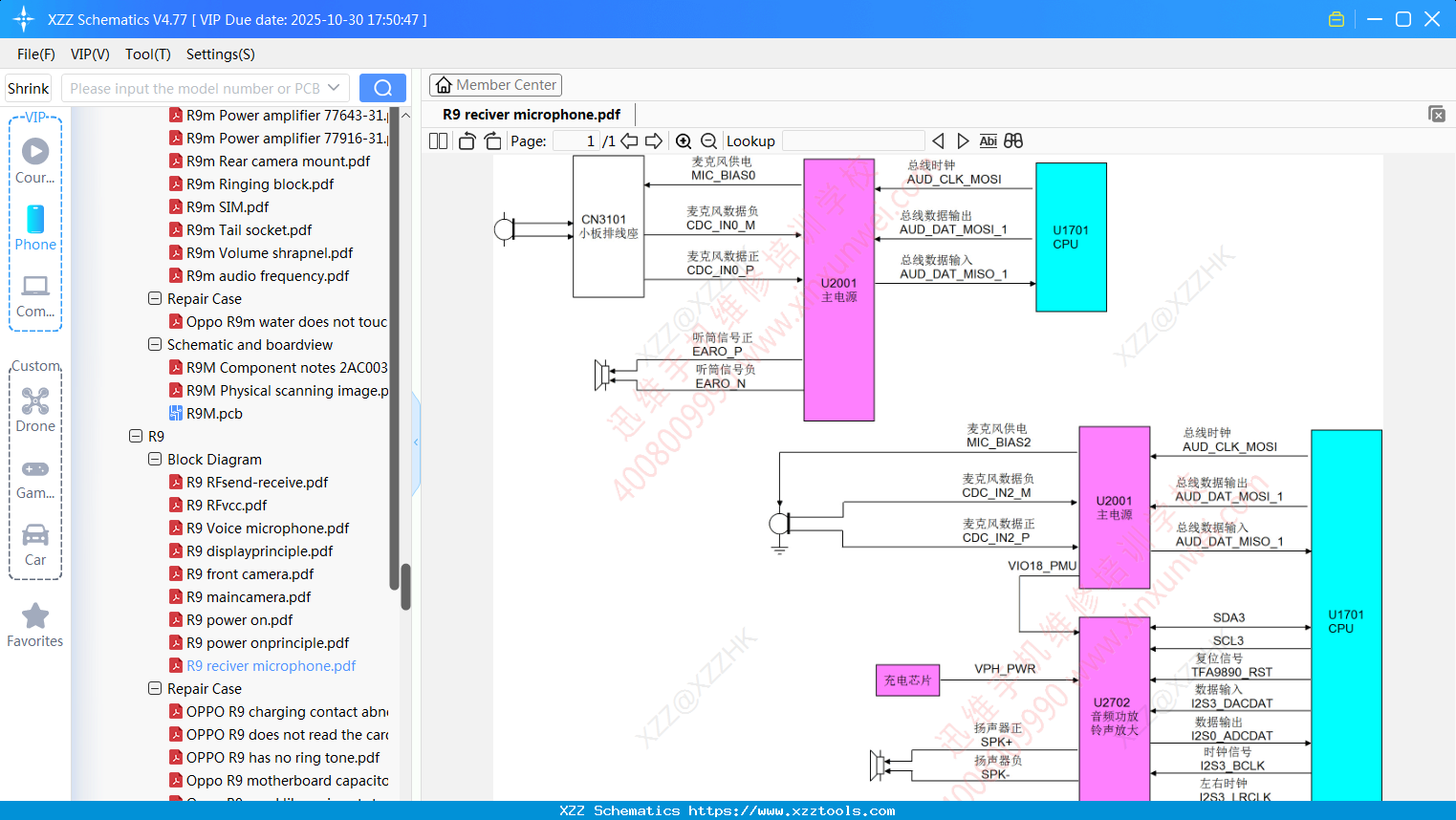
Task: Open the model number dropdown
Action: click(334, 88)
